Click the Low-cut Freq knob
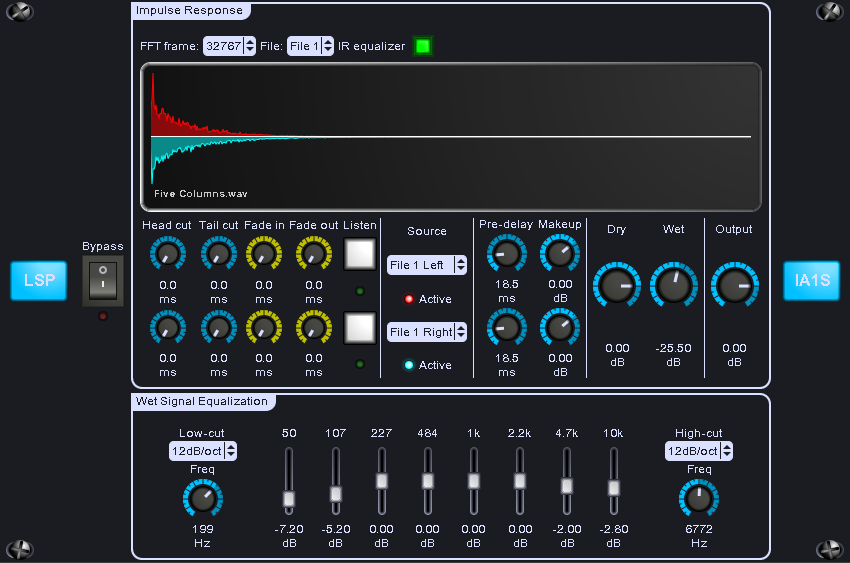 click(202, 498)
